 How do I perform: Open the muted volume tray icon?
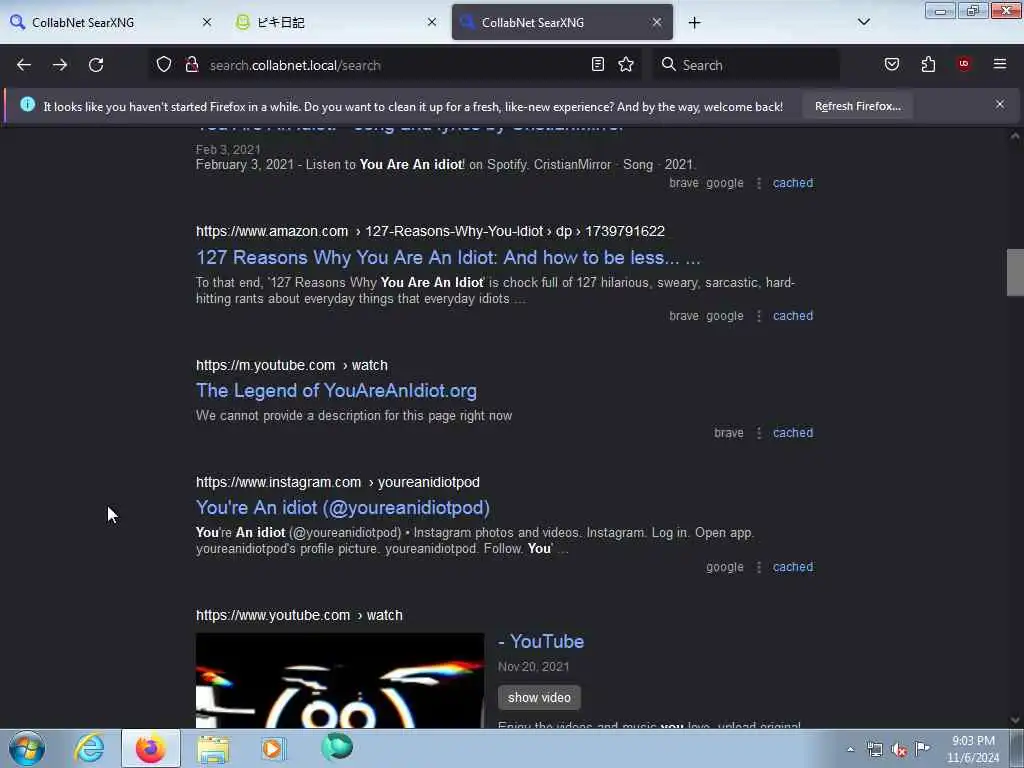click(899, 750)
